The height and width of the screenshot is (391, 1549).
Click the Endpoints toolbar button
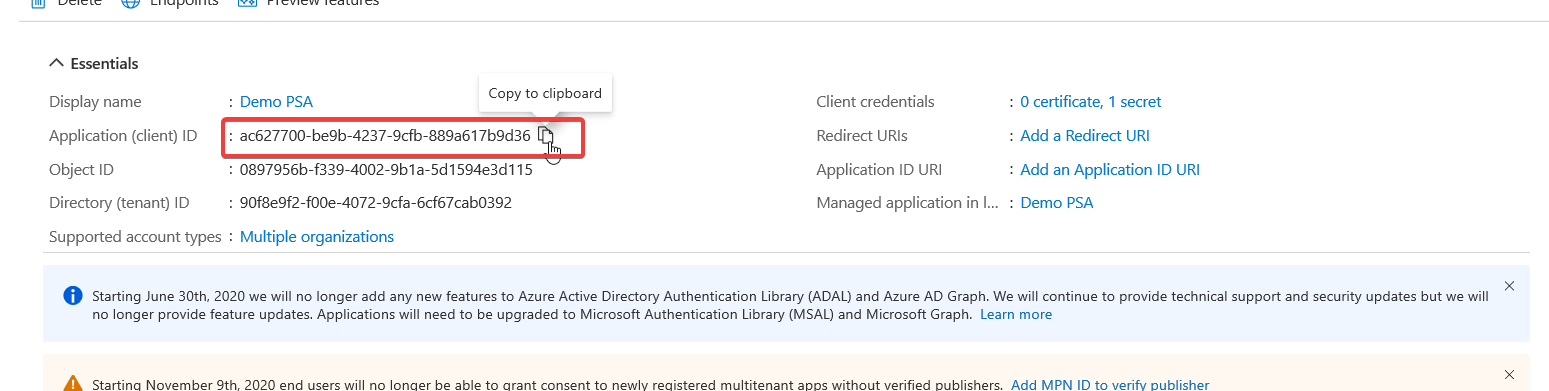point(169,3)
